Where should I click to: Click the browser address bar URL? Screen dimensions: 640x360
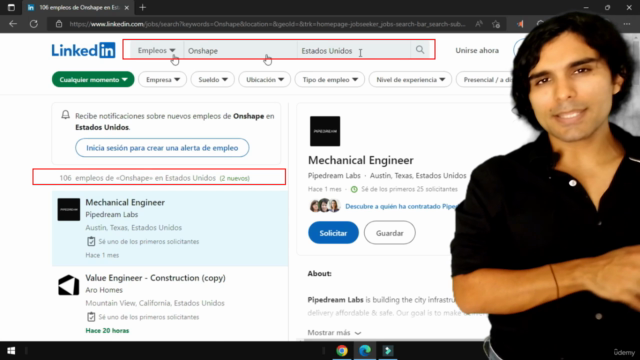pyautogui.click(x=267, y=24)
